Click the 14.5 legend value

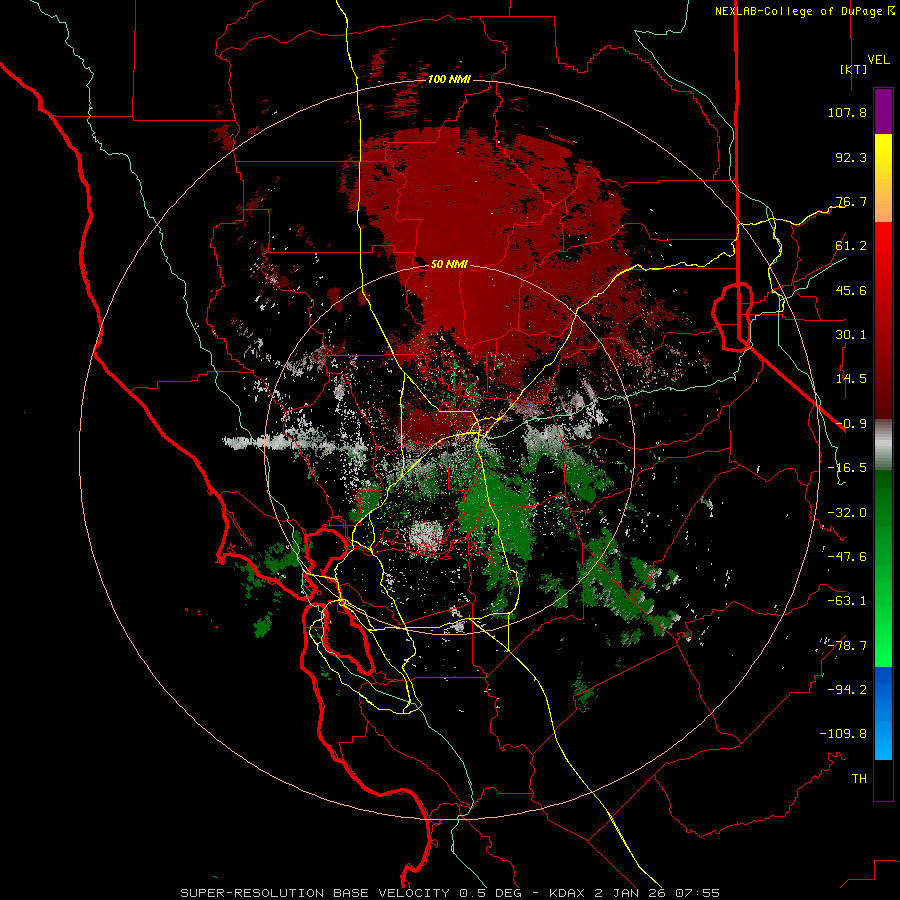[851, 379]
